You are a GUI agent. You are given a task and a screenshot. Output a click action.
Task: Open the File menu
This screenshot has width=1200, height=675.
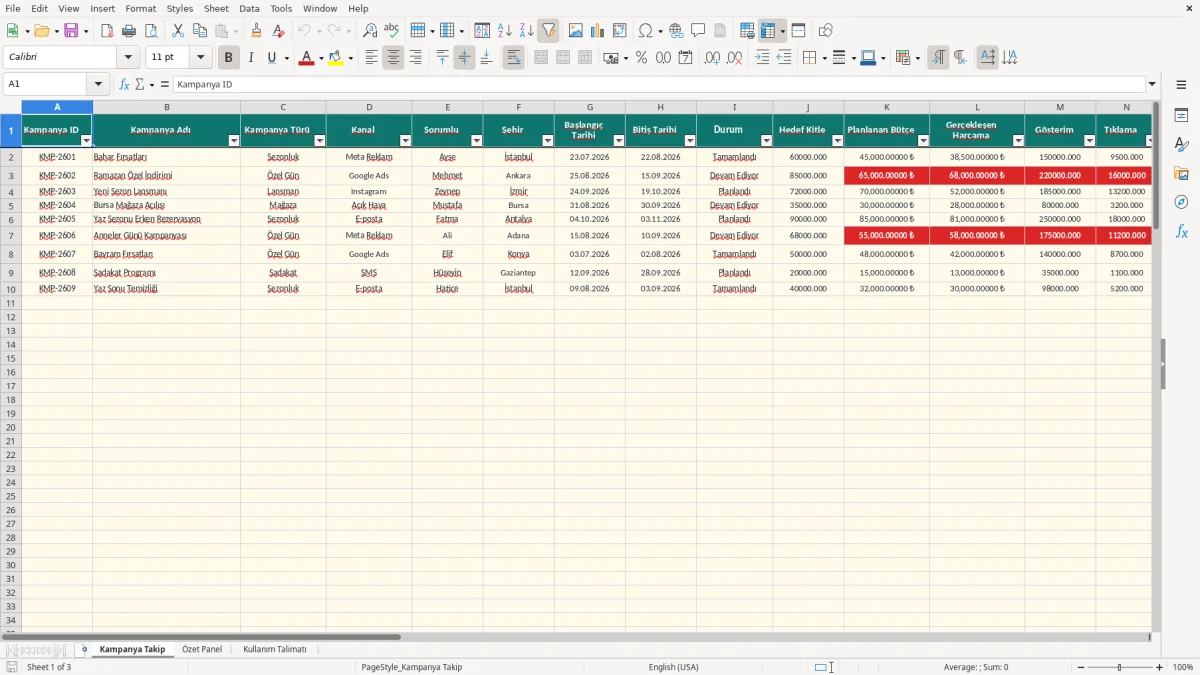click(x=13, y=8)
